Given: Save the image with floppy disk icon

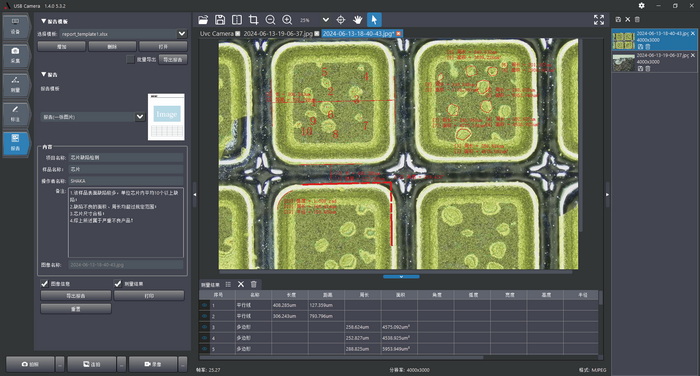Looking at the screenshot, I should (220, 20).
